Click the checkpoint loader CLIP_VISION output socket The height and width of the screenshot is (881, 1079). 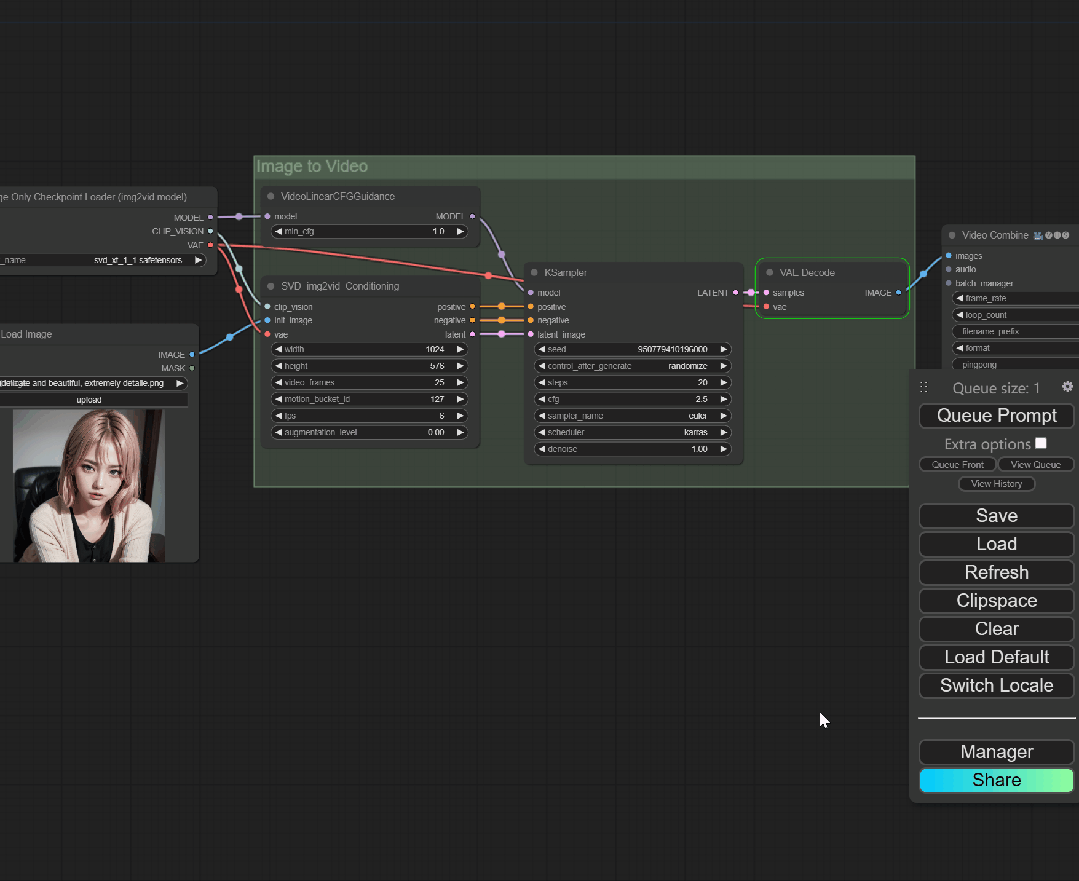coord(211,231)
